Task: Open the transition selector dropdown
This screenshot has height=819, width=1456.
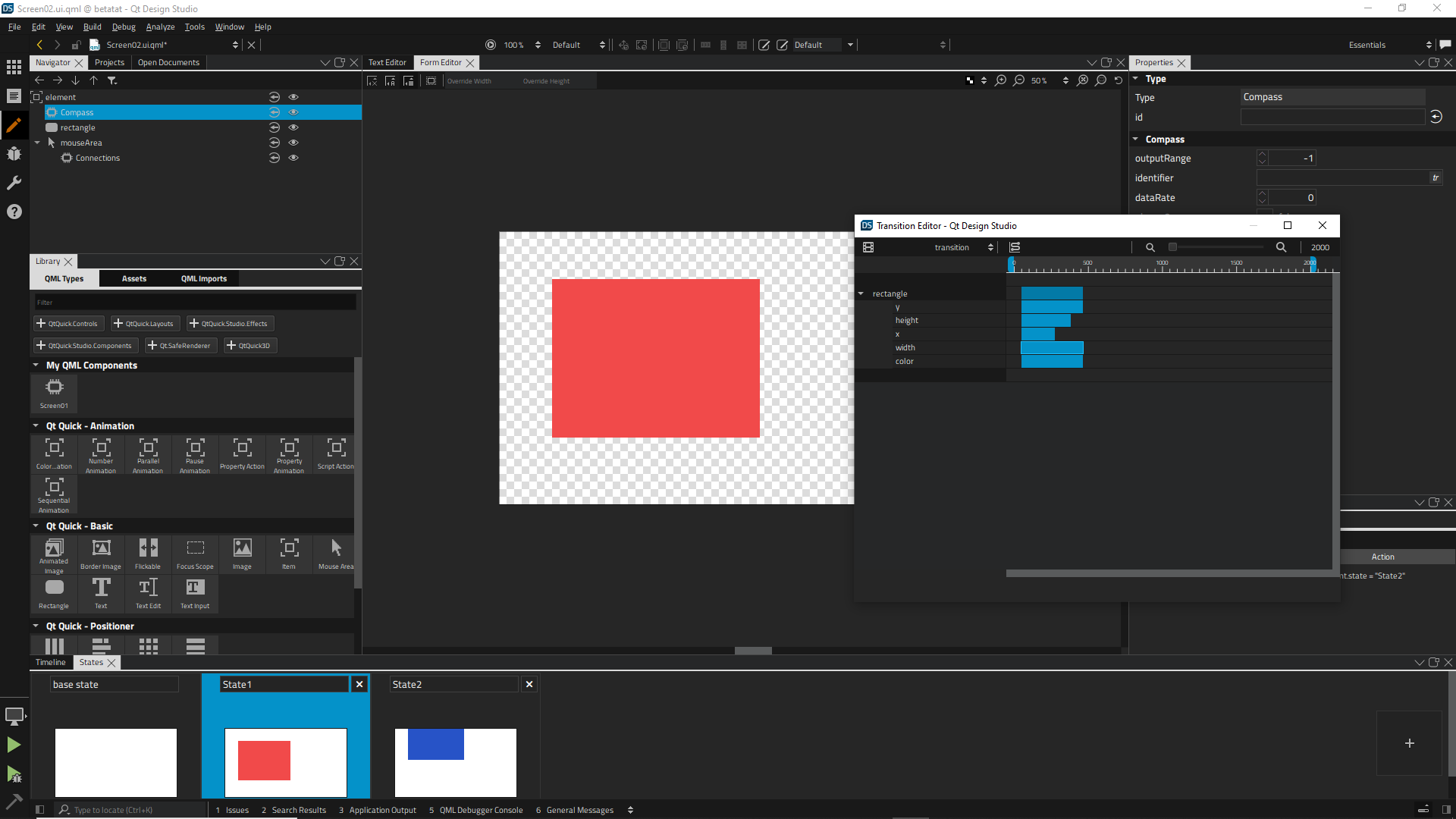Action: [x=963, y=247]
